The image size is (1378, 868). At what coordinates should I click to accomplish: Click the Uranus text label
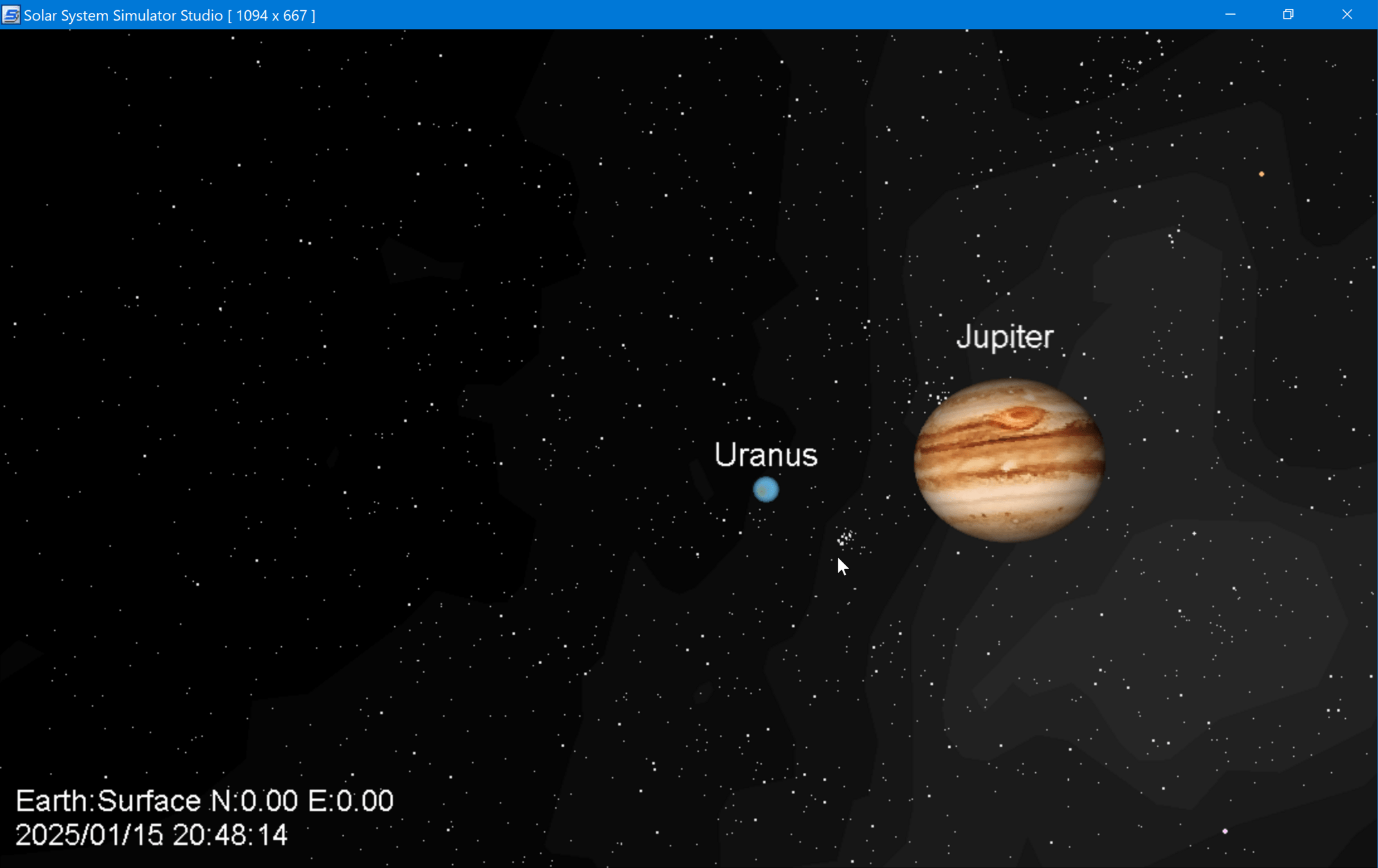766,455
